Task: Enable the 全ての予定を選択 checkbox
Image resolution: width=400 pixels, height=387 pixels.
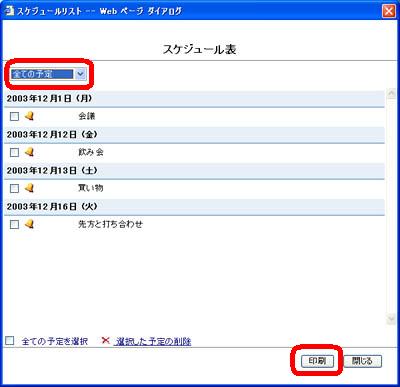Action: pyautogui.click(x=10, y=341)
